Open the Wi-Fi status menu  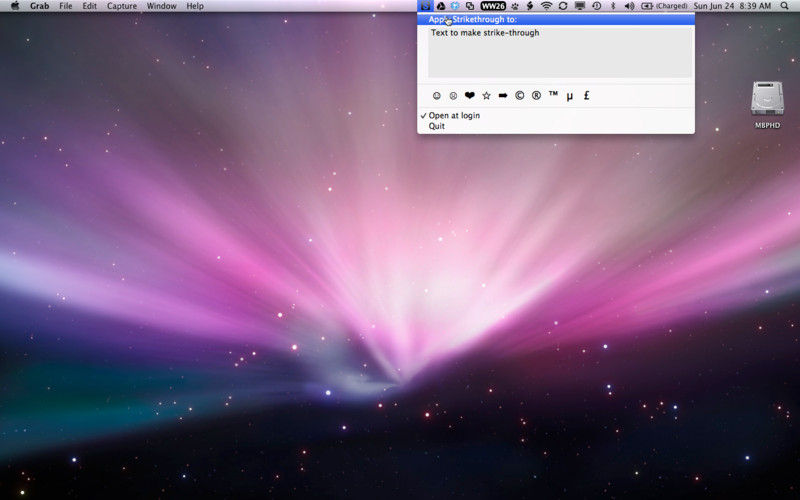[x=546, y=6]
